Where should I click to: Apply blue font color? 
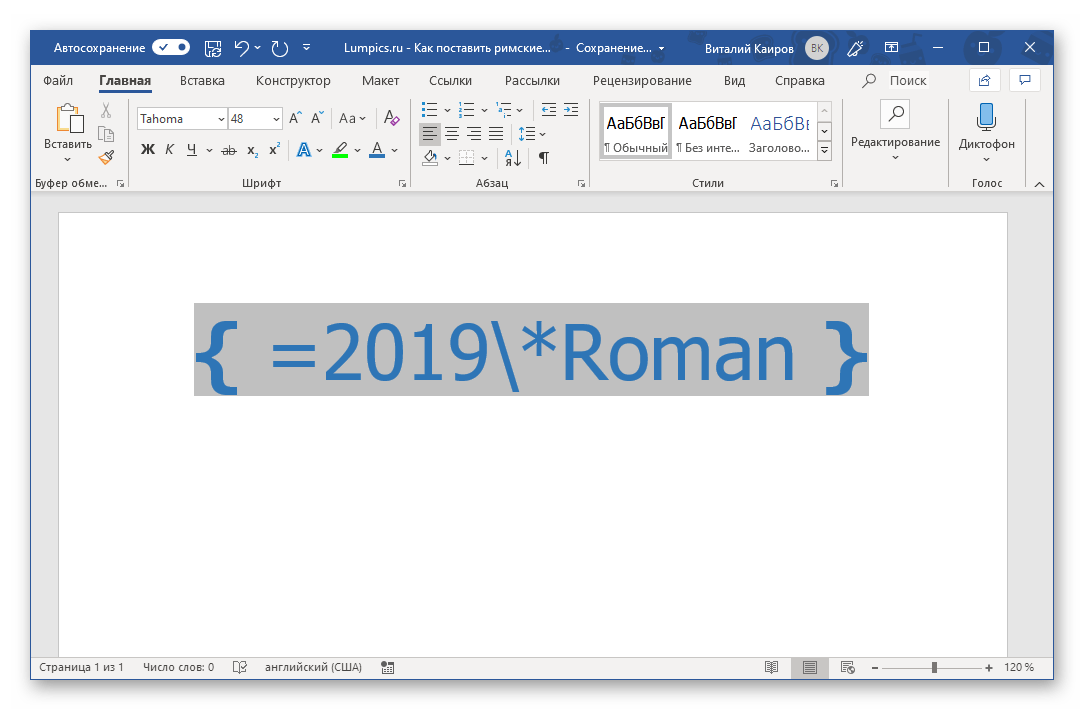377,149
